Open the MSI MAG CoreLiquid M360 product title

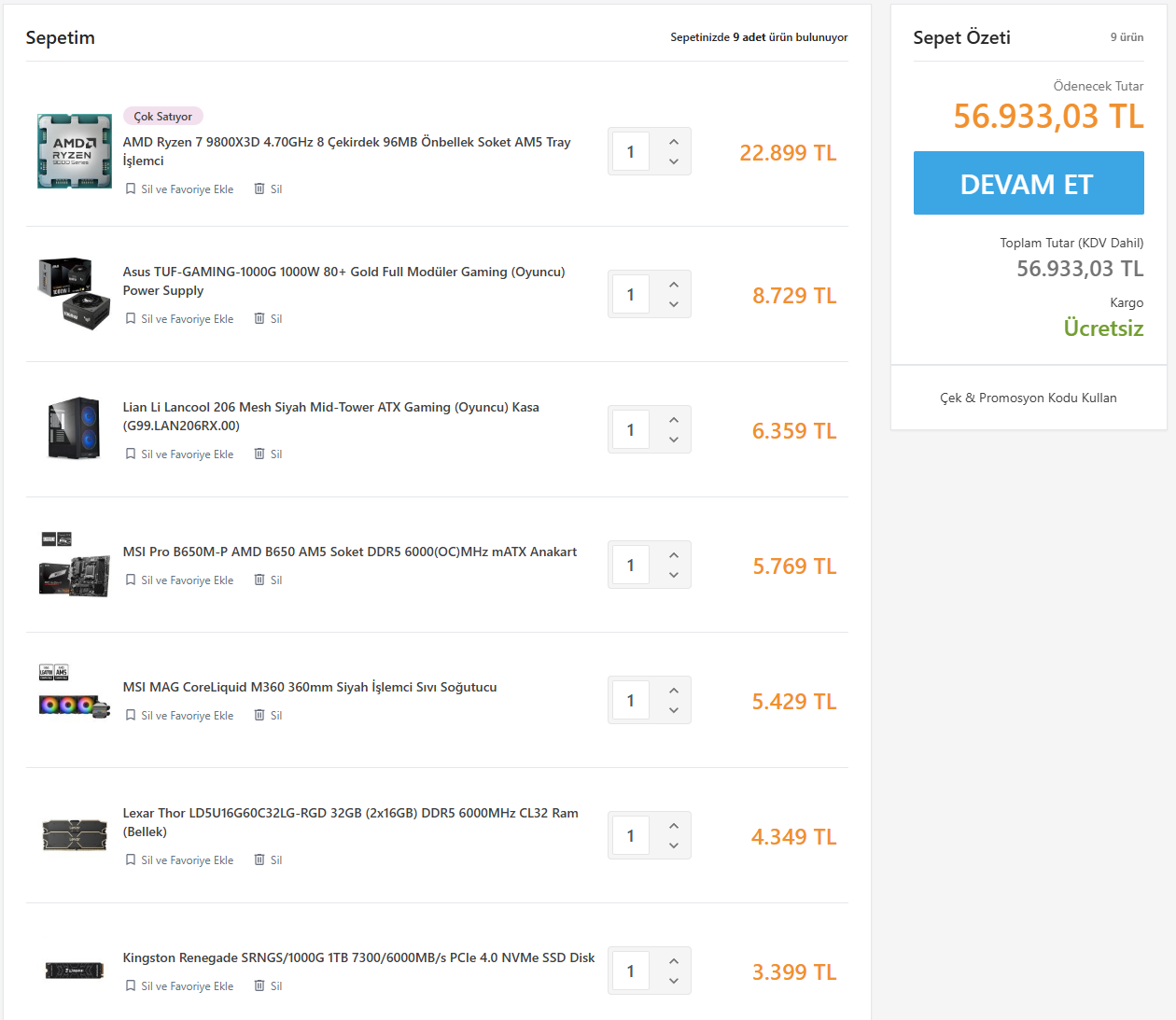[x=310, y=687]
